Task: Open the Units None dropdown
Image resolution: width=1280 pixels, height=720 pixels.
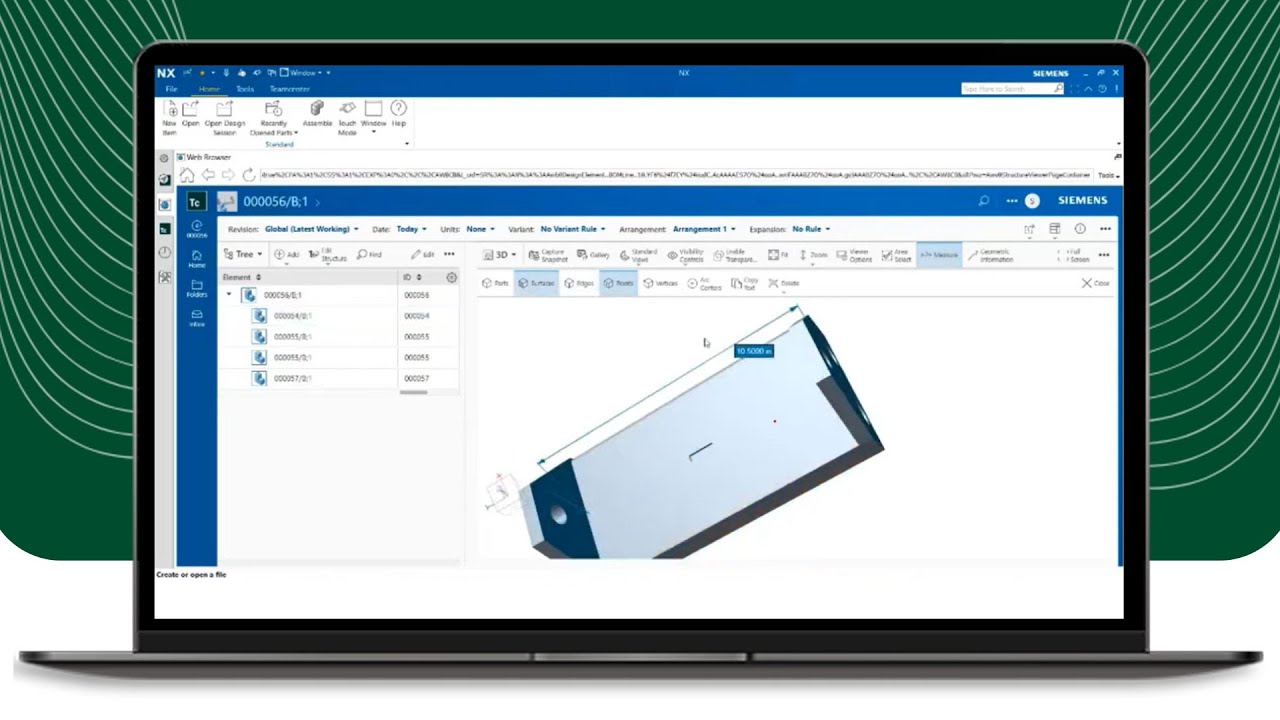Action: point(480,229)
